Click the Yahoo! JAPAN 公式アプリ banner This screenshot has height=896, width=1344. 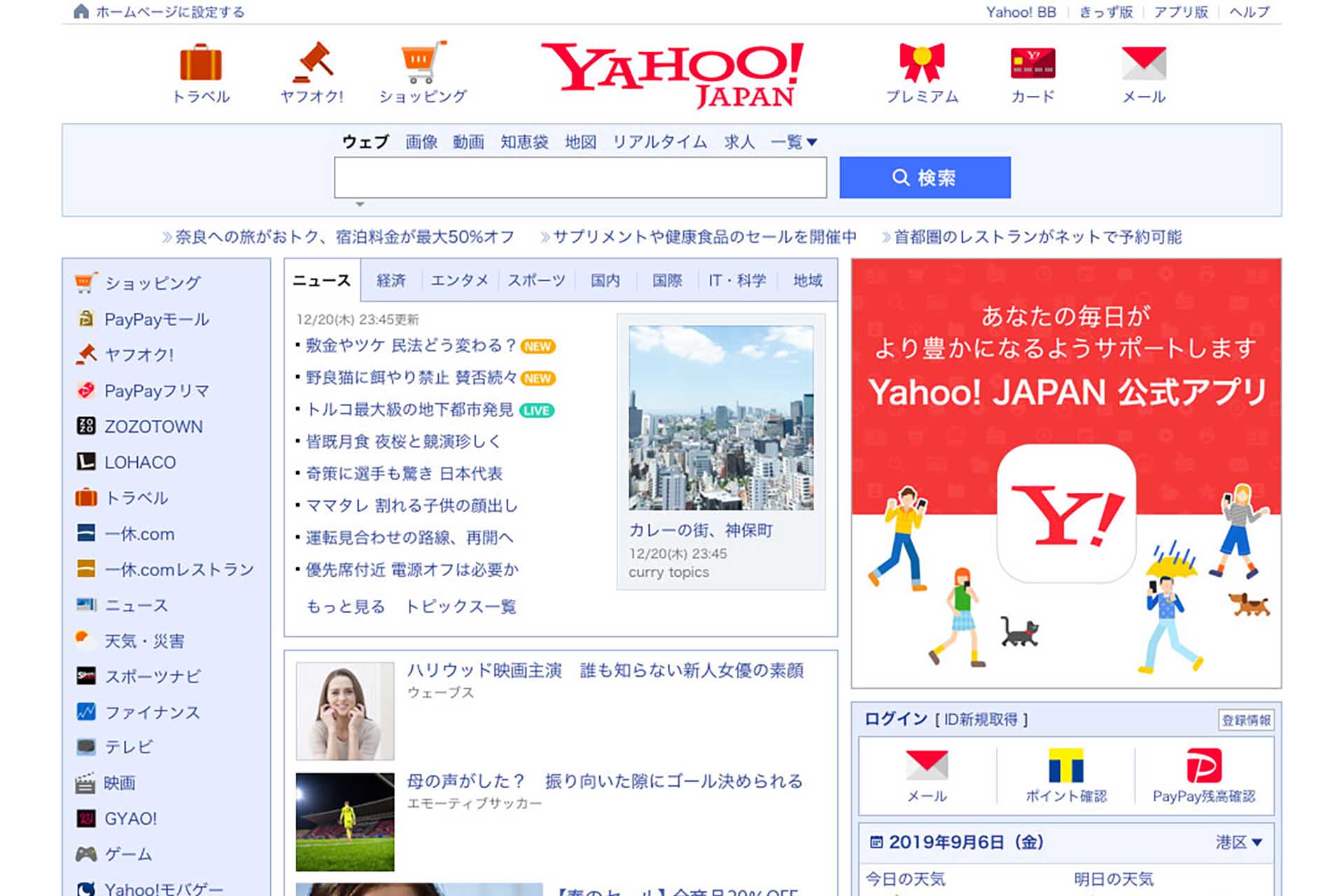click(x=1066, y=473)
